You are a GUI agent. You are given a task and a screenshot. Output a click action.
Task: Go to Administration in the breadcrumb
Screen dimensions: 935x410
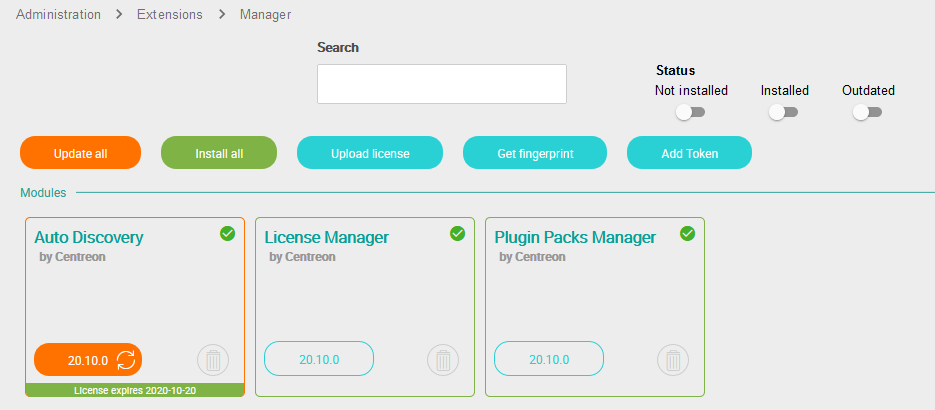coord(58,15)
